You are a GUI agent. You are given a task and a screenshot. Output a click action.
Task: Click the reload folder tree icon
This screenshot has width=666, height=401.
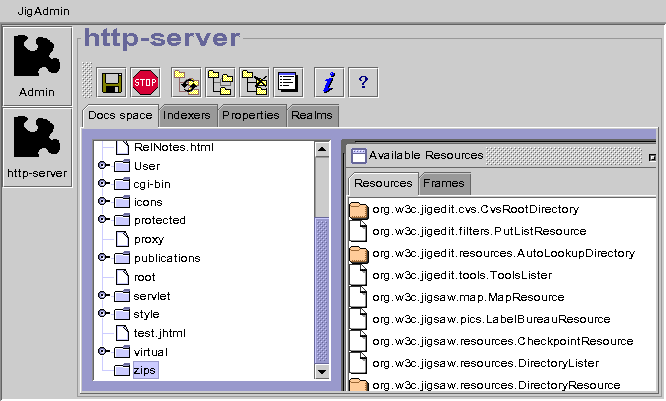pos(186,81)
